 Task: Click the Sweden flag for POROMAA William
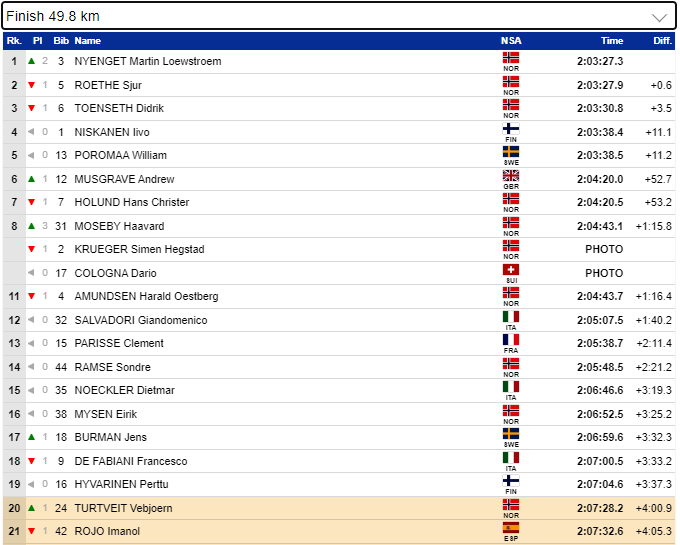(x=511, y=153)
